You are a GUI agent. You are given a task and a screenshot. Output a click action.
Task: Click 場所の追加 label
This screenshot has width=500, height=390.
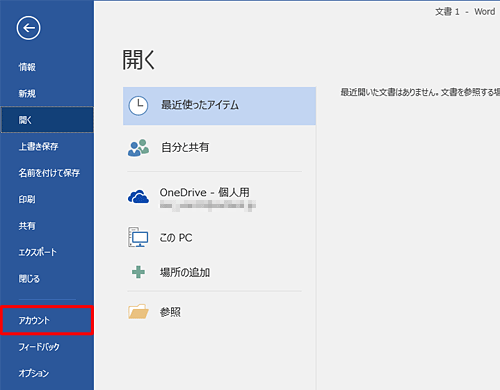[x=185, y=272]
